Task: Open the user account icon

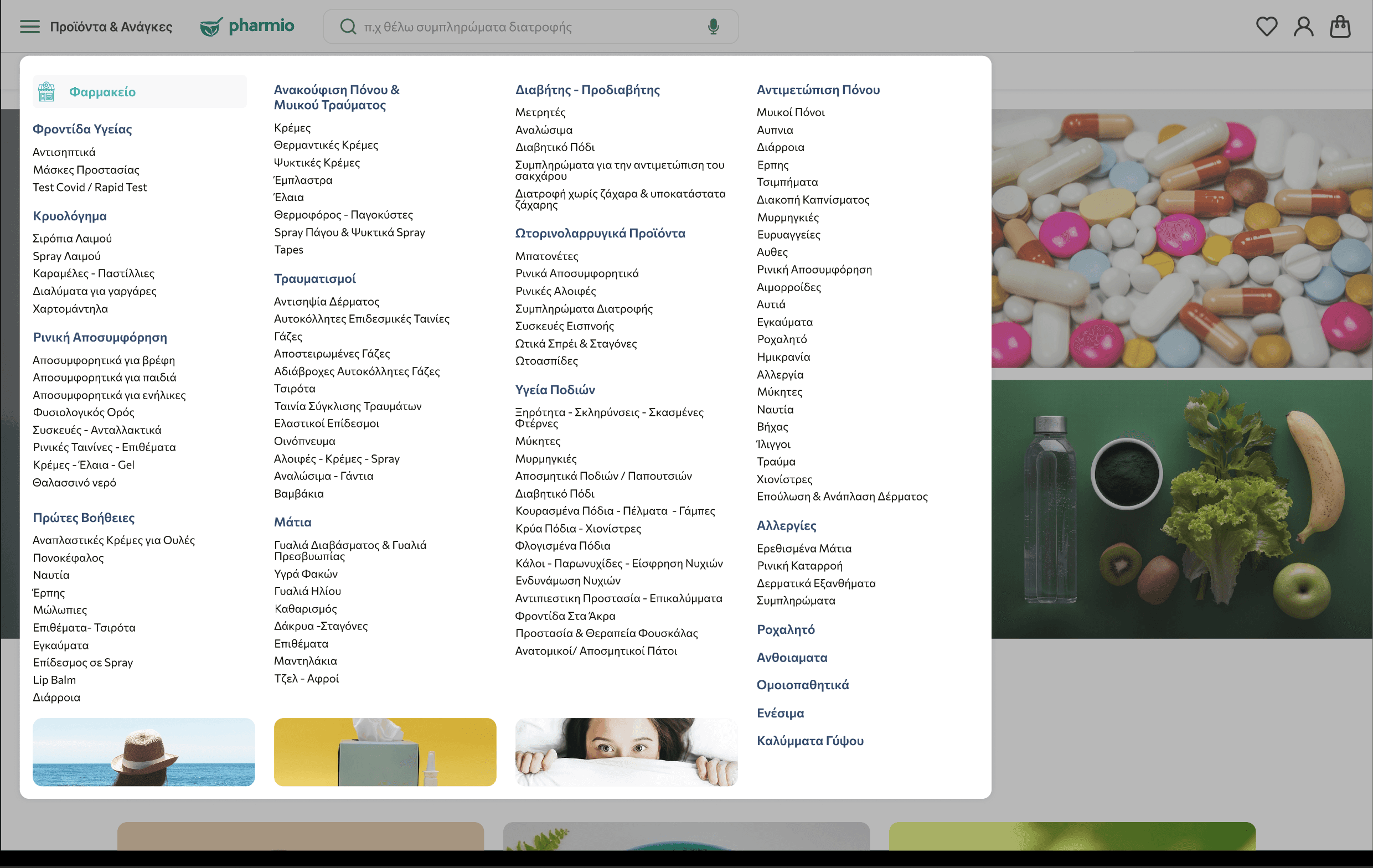Action: 1303,27
